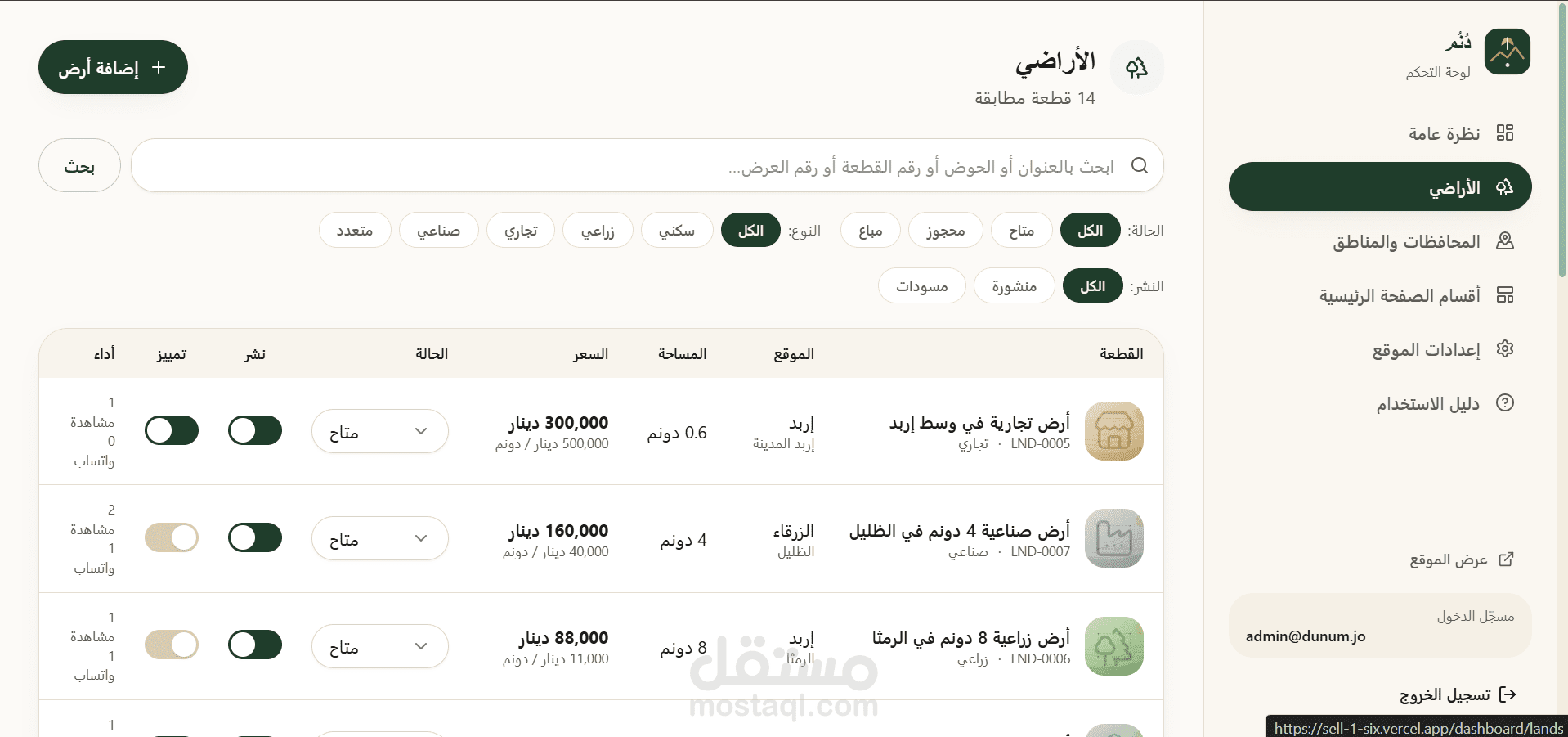
Task: Open status dropdown for أرض تجارية في وسط إربد
Action: coord(380,431)
